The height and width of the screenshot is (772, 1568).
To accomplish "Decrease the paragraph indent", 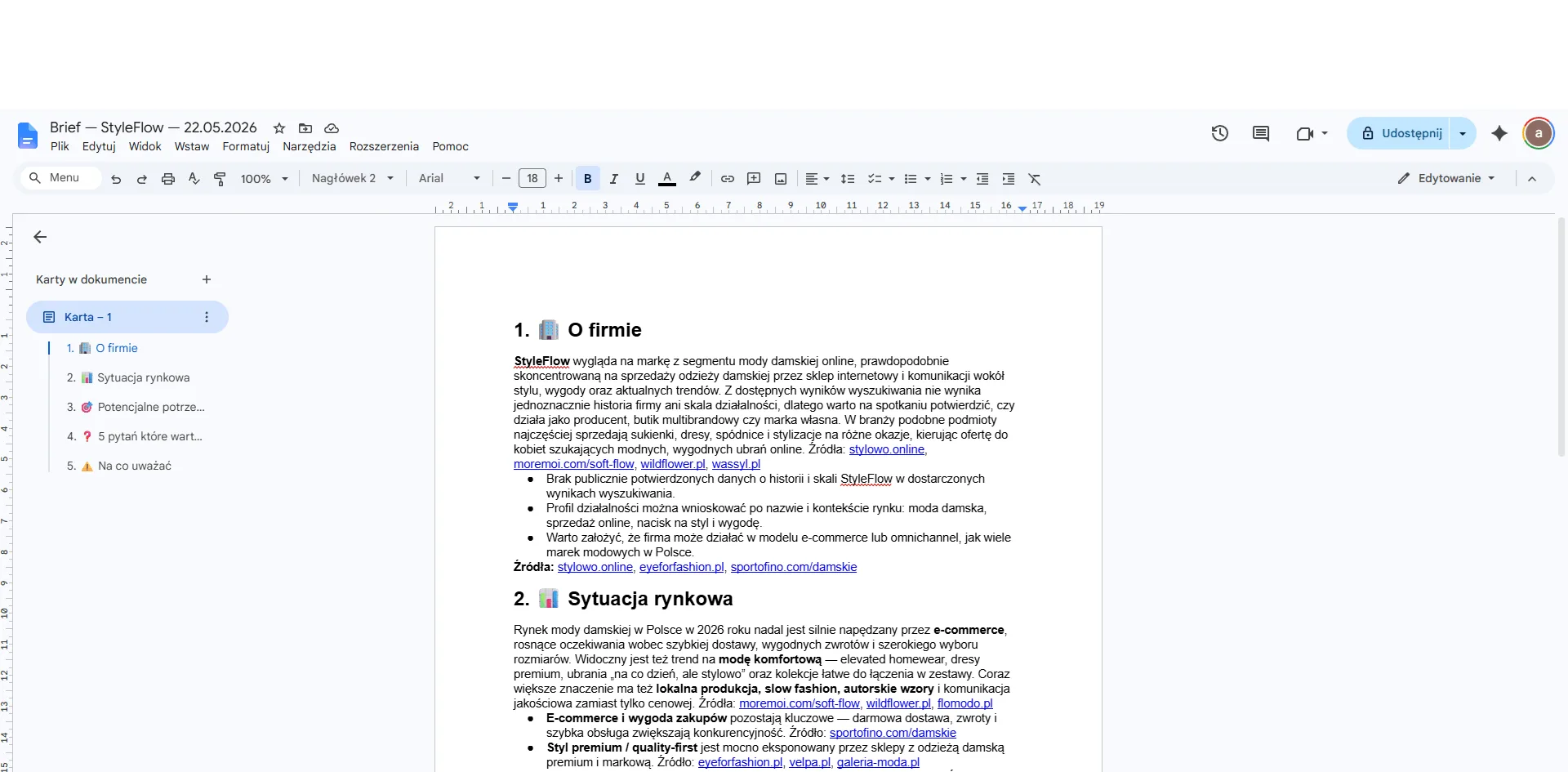I will click(982, 179).
